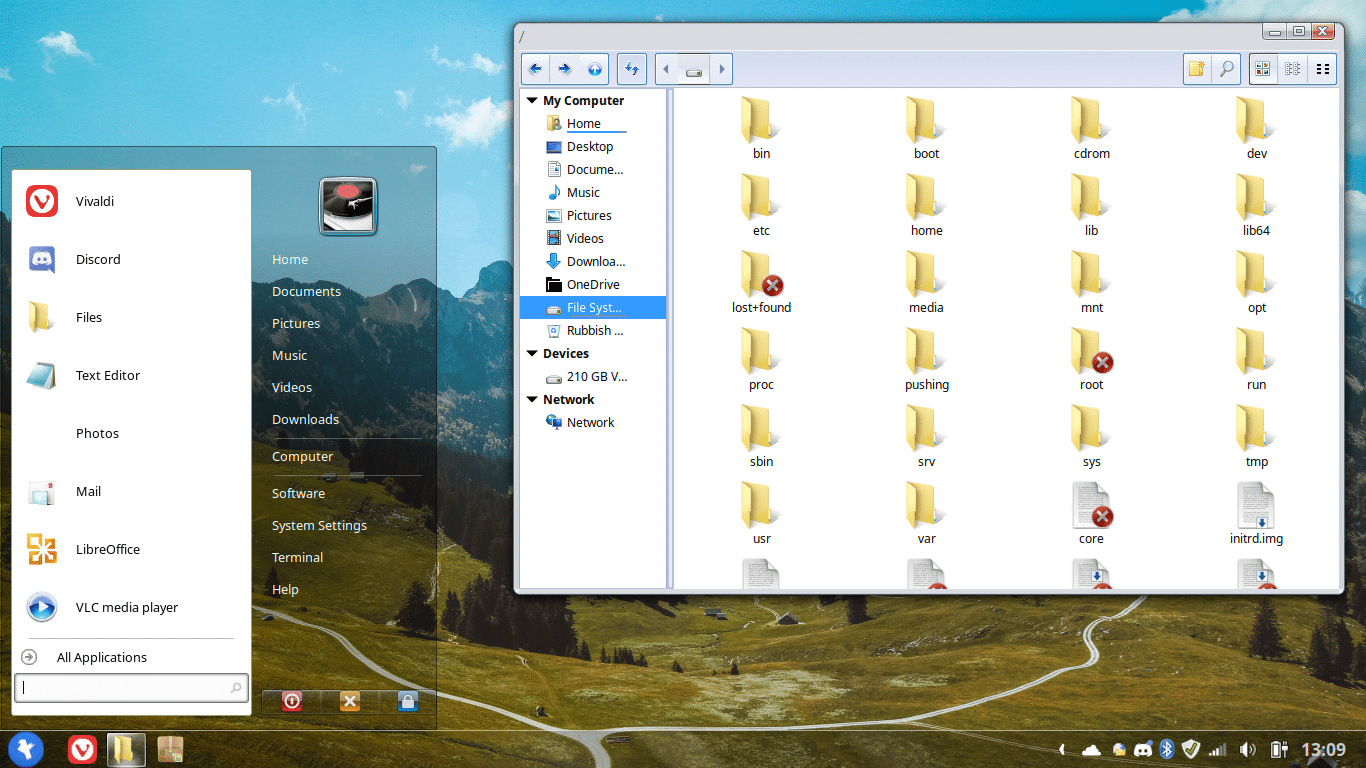Open Software from start menu
The width and height of the screenshot is (1366, 768).
tap(298, 494)
